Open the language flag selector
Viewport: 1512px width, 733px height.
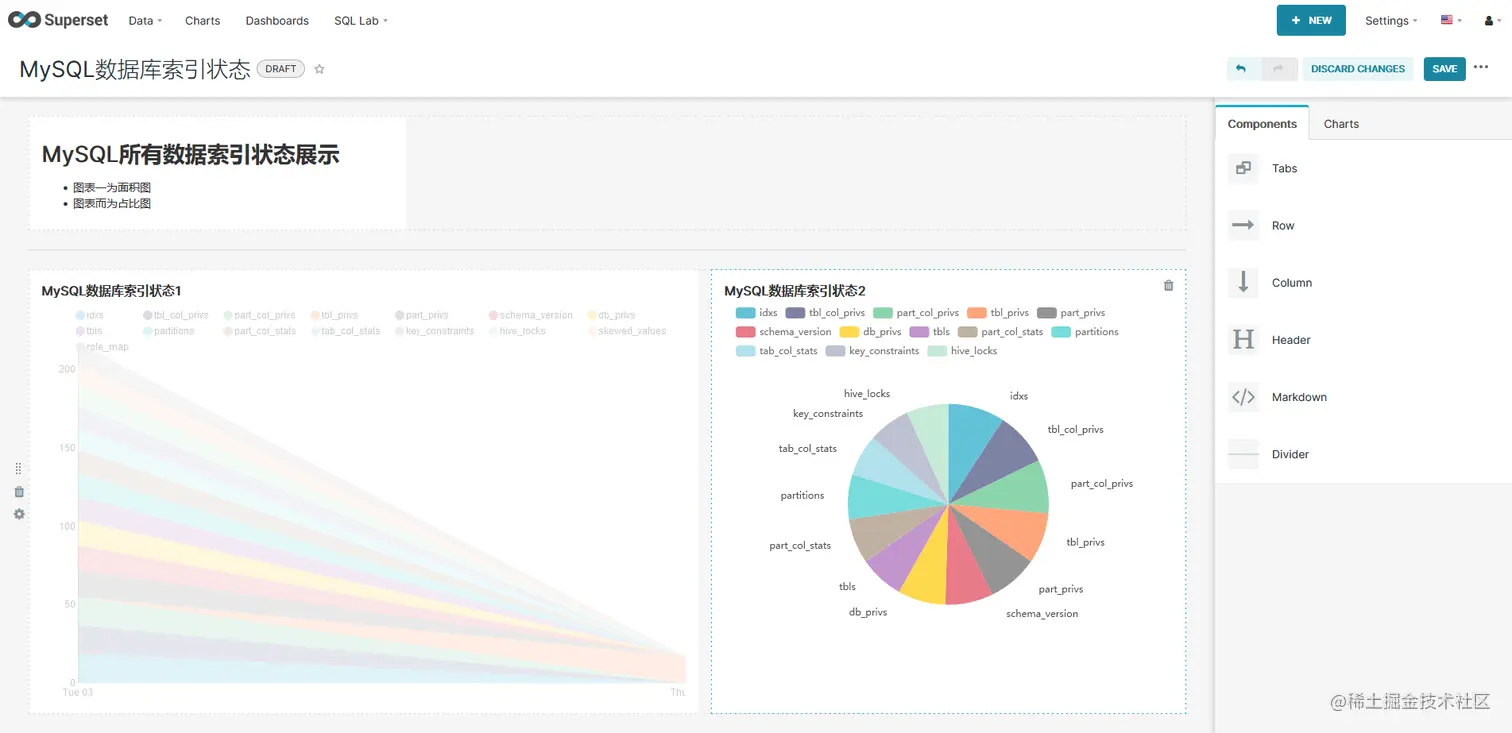click(1451, 20)
